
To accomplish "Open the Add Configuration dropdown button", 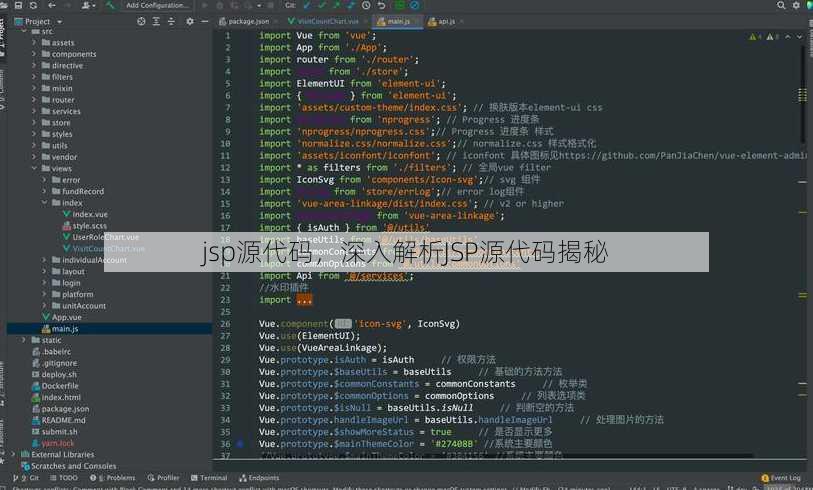I will pos(158,5).
